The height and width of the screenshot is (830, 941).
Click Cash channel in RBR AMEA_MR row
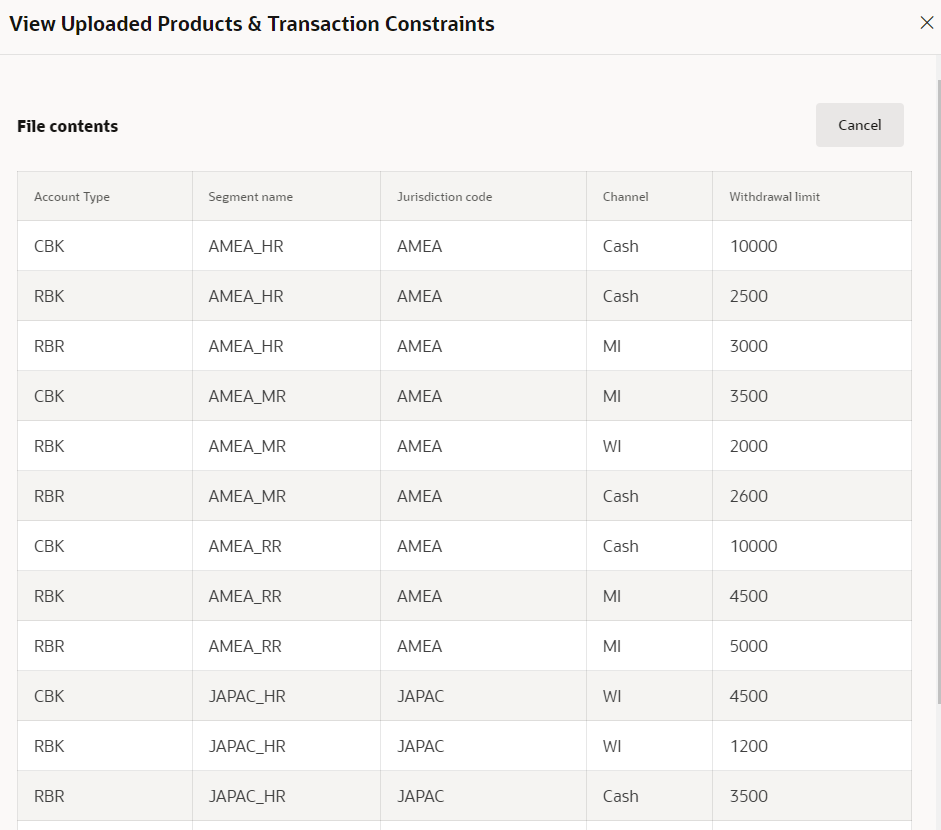(x=621, y=496)
